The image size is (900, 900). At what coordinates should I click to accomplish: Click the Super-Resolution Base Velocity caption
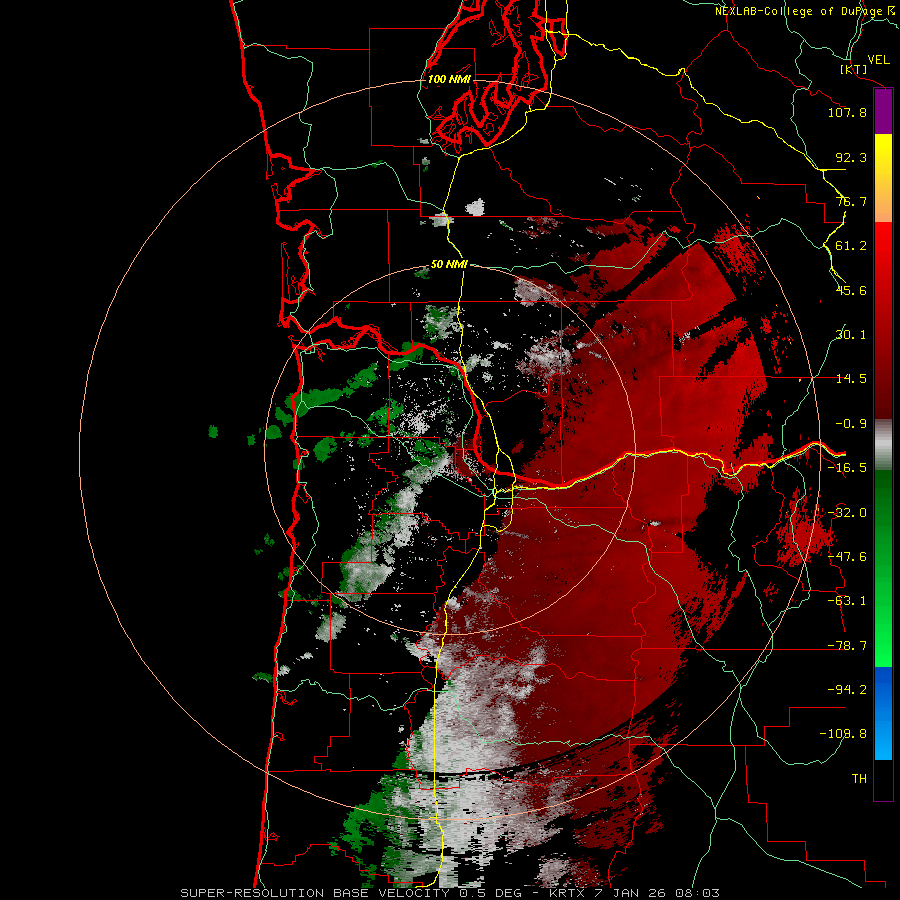(450, 893)
